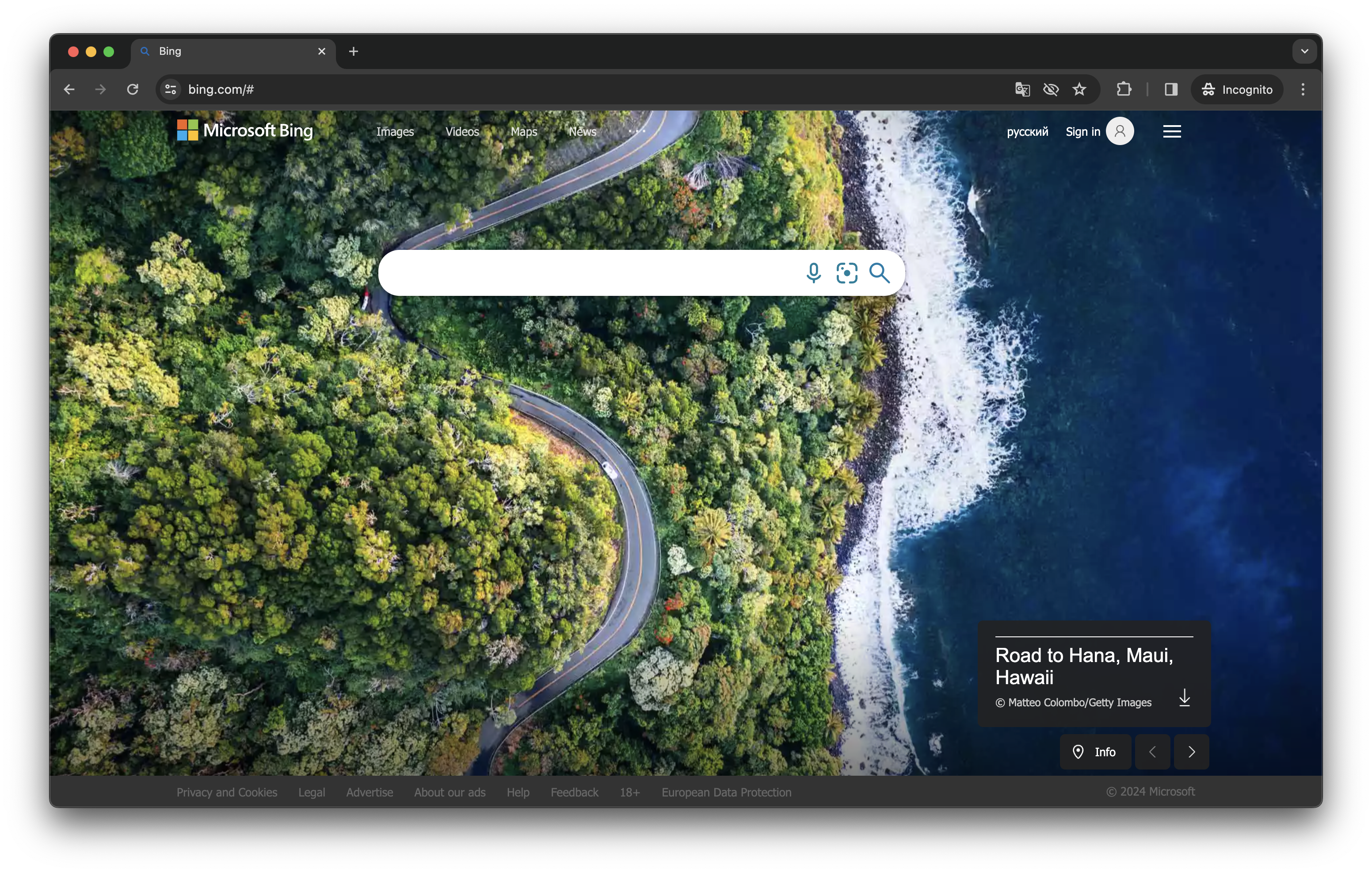Download today's wallpaper image

coord(1185,698)
